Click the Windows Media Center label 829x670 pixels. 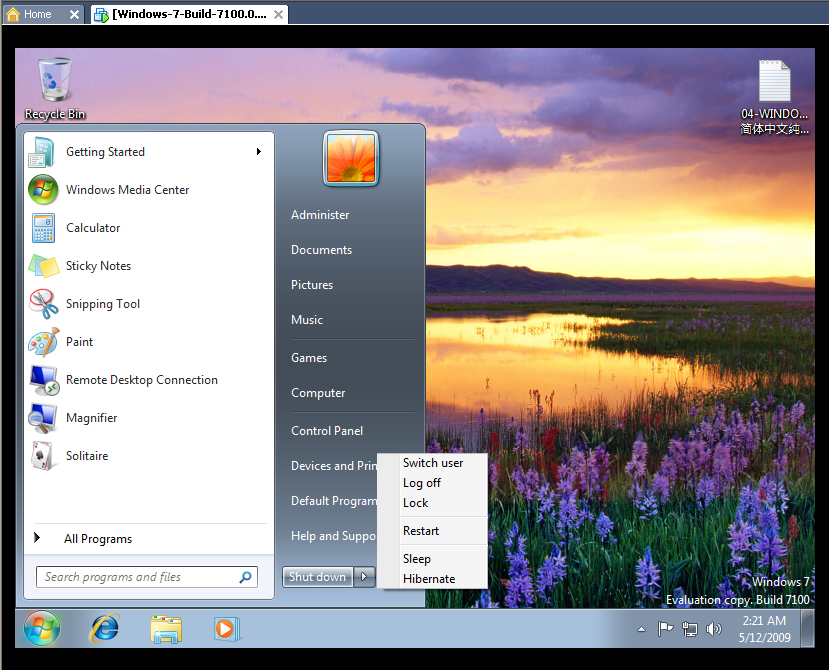coord(127,189)
